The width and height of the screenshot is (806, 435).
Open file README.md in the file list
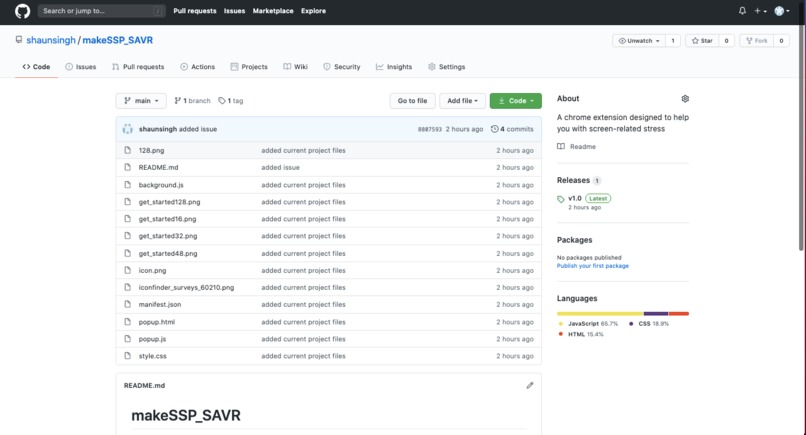point(158,168)
